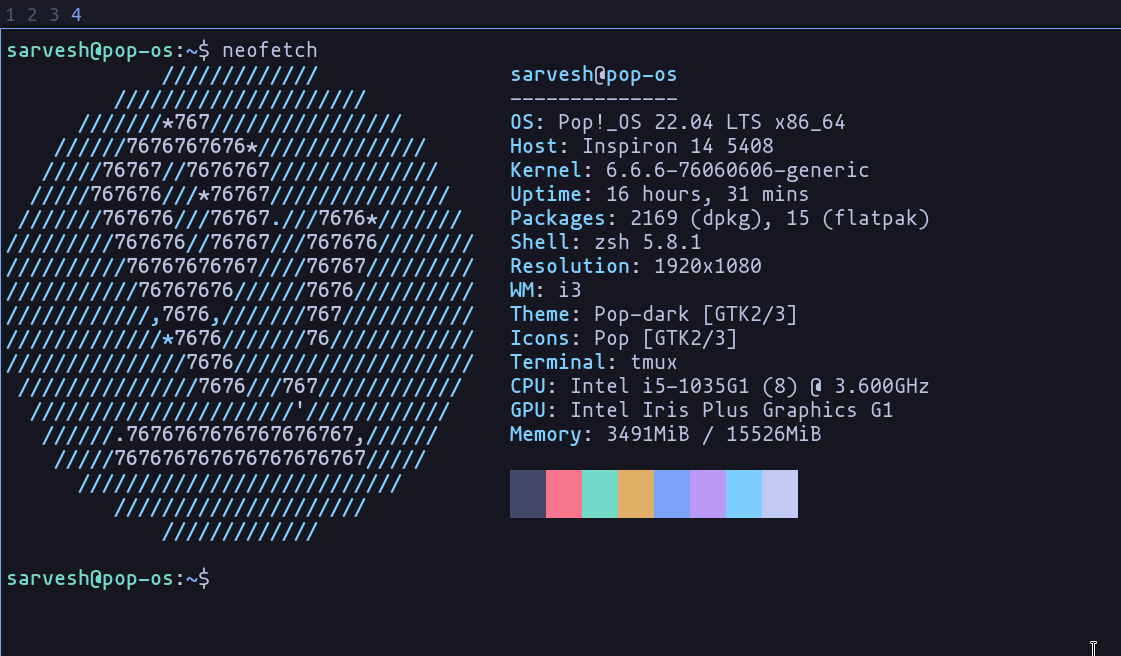Click the empty prompt at the bottom
The image size is (1121, 656).
(108, 578)
